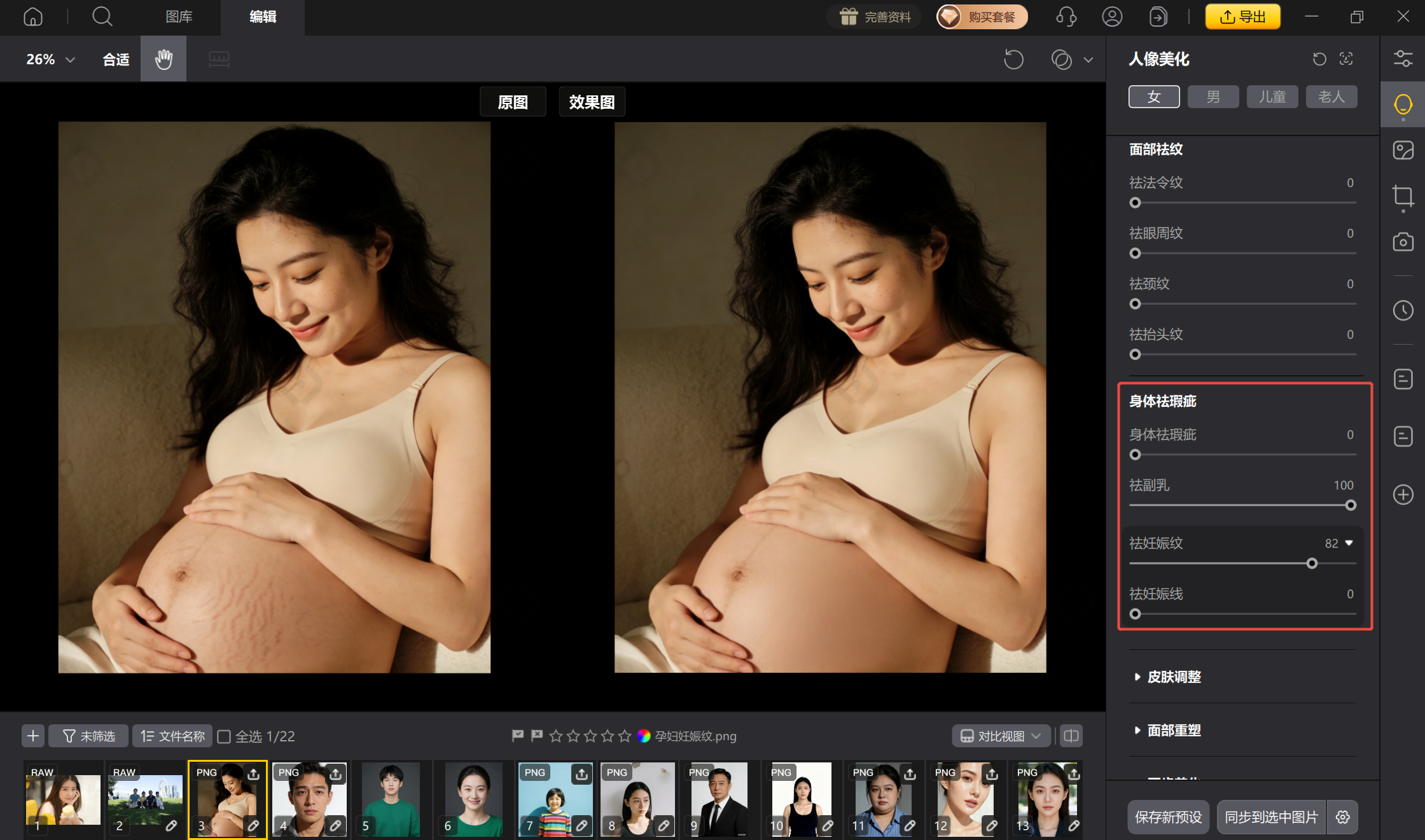Select the 儿童 category option

point(1272,97)
